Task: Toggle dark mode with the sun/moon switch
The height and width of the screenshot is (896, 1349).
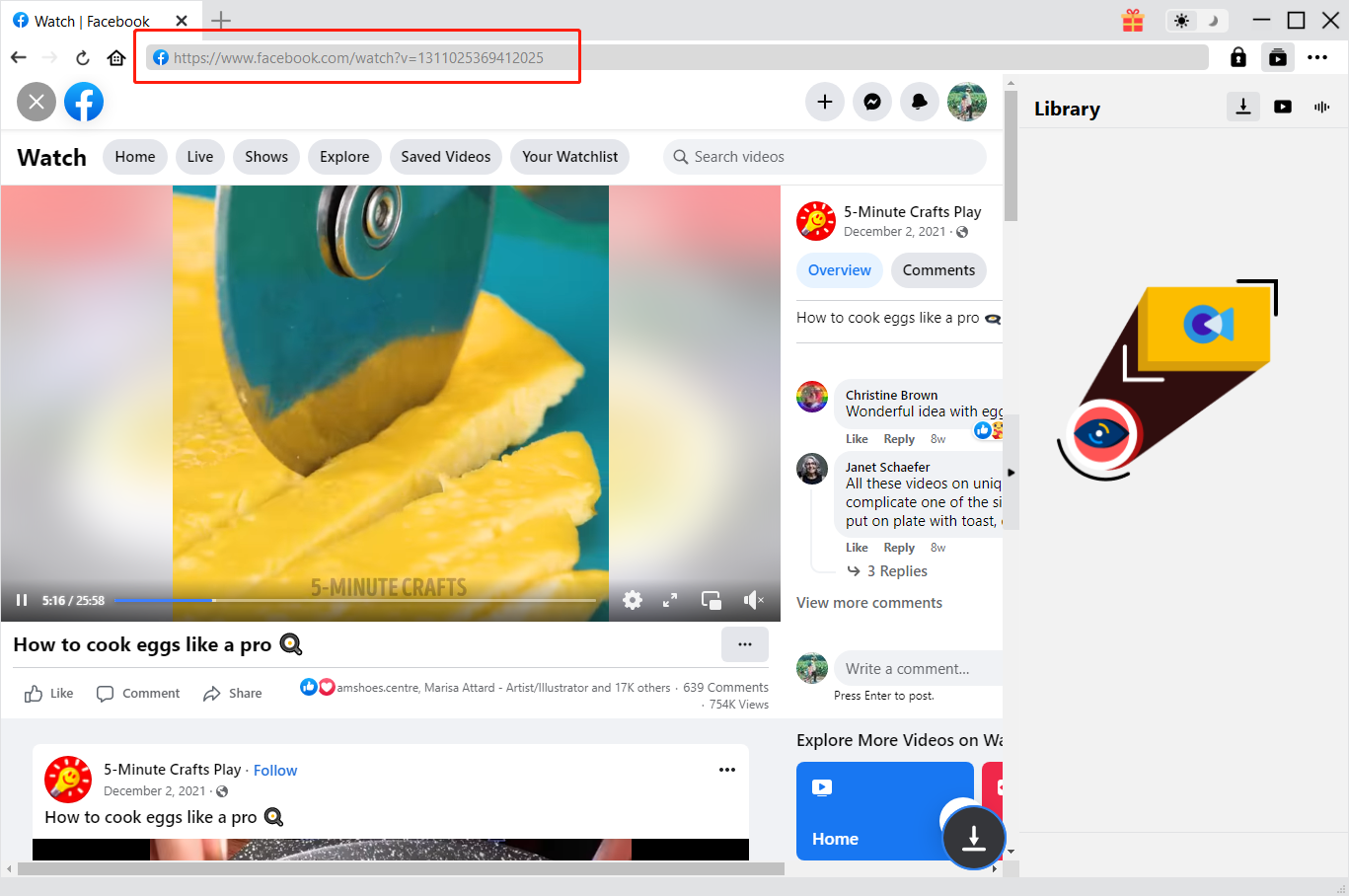Action: pyautogui.click(x=1196, y=20)
